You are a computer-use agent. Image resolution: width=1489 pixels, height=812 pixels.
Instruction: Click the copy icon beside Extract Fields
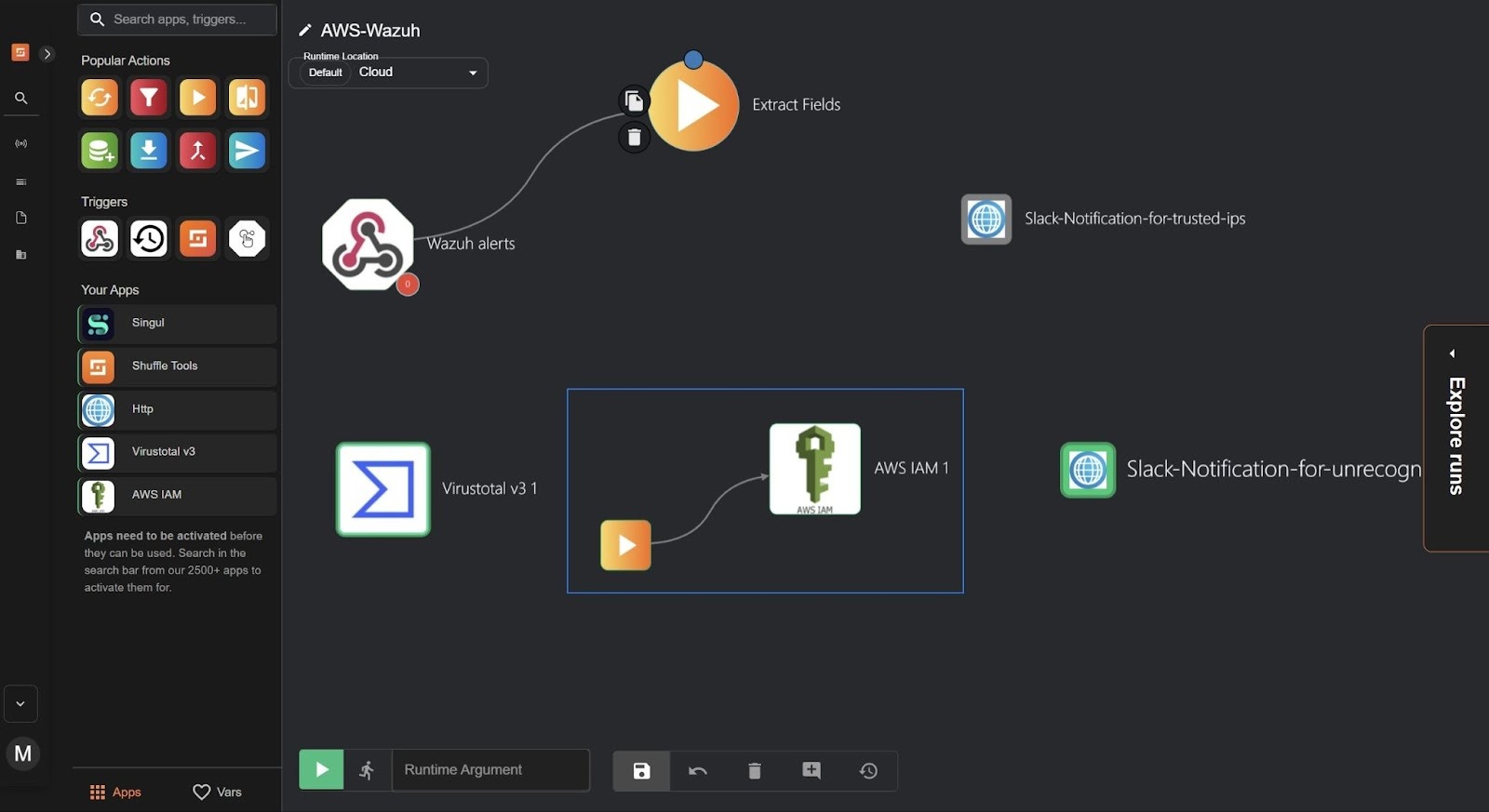click(634, 100)
